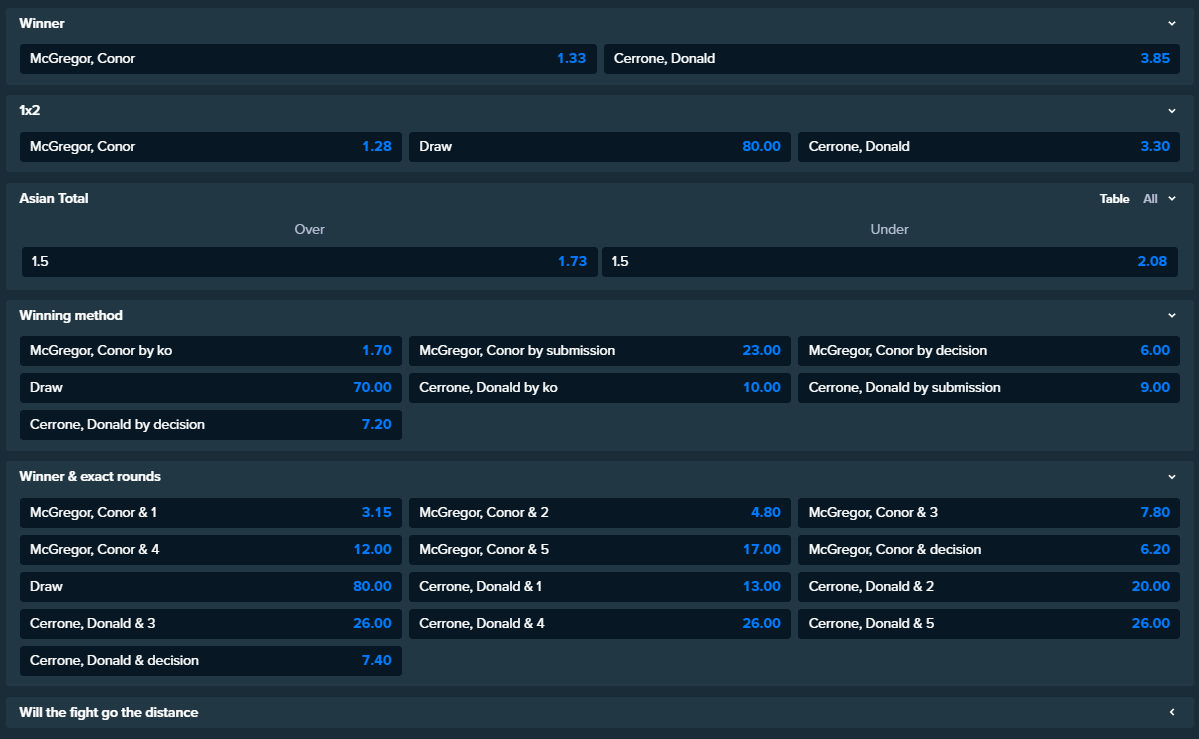Screen dimensions: 1199x739
Task: Collapse the 1x2 market chevron
Action: click(1171, 111)
